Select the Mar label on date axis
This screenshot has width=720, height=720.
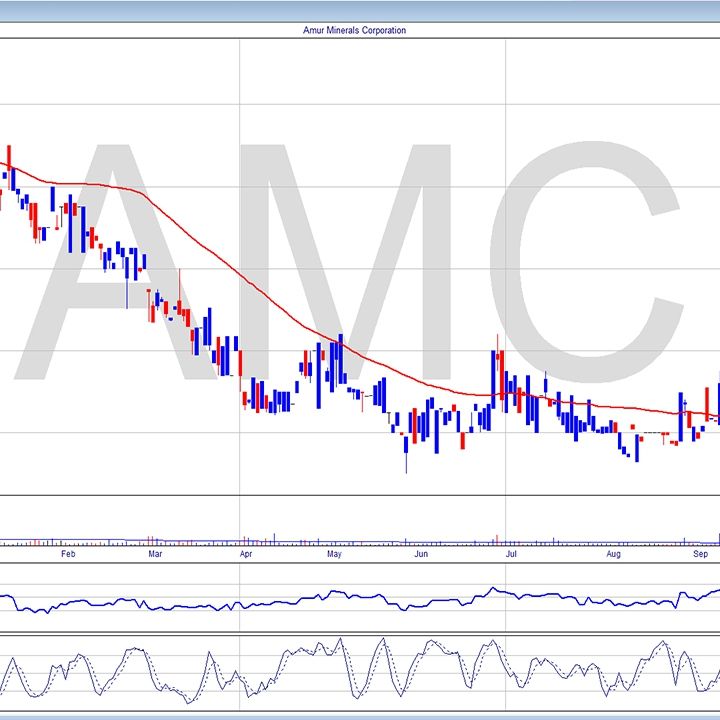pyautogui.click(x=155, y=553)
